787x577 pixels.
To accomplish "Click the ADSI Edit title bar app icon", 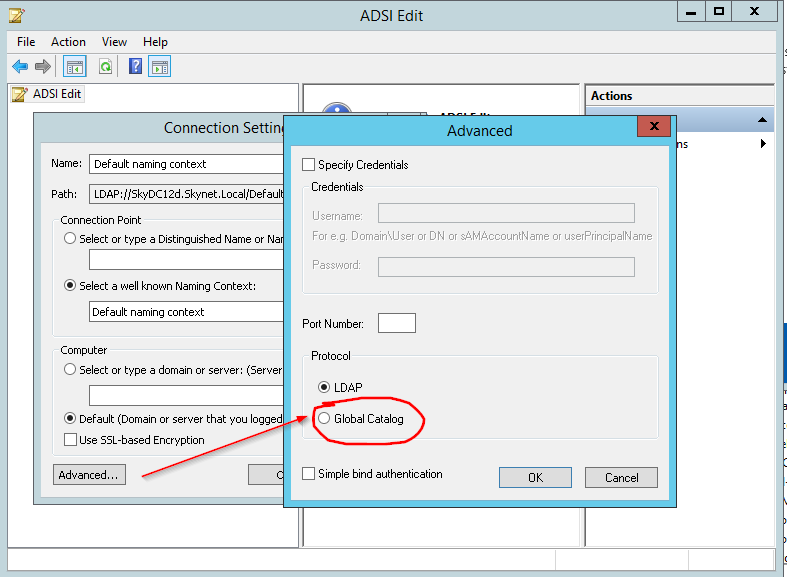I will click(17, 15).
